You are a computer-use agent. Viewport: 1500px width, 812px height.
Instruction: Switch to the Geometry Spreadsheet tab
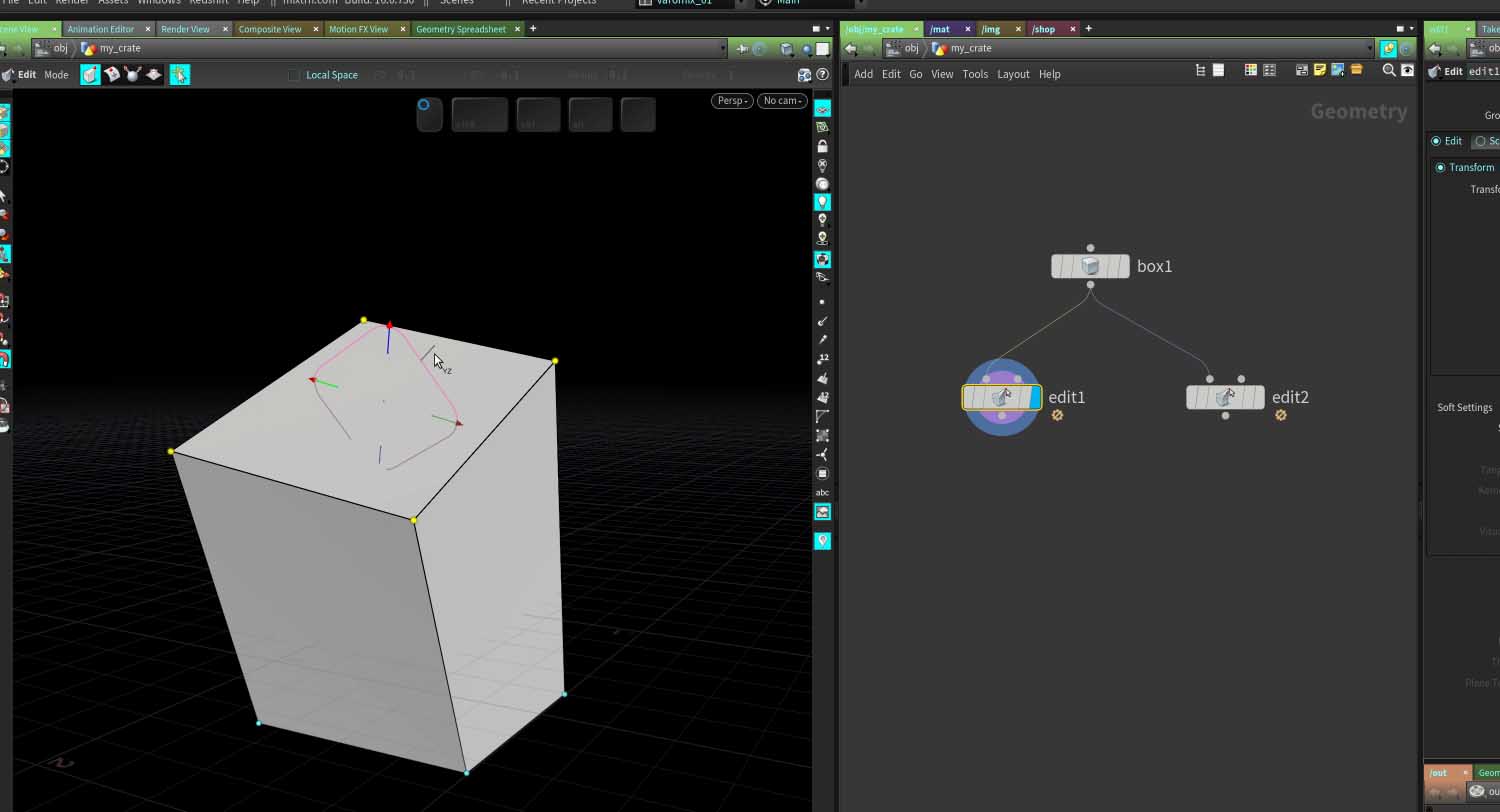[x=461, y=29]
